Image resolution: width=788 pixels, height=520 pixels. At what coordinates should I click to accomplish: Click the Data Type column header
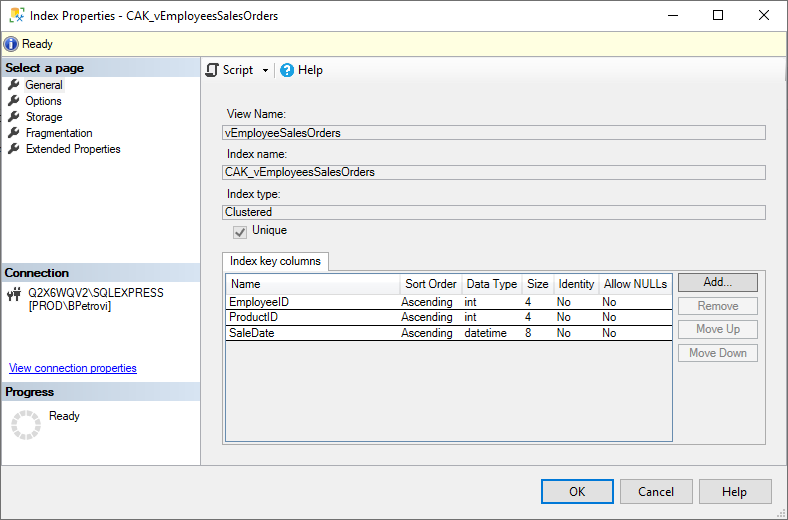point(491,284)
